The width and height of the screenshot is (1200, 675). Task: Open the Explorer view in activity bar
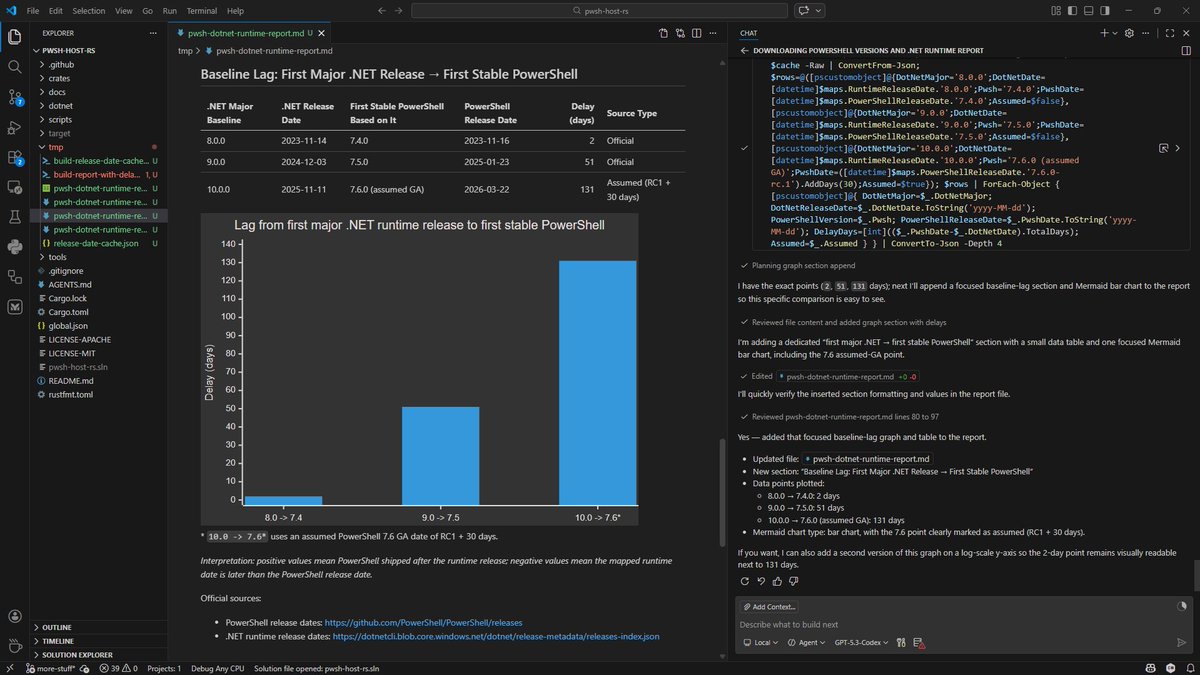15,37
